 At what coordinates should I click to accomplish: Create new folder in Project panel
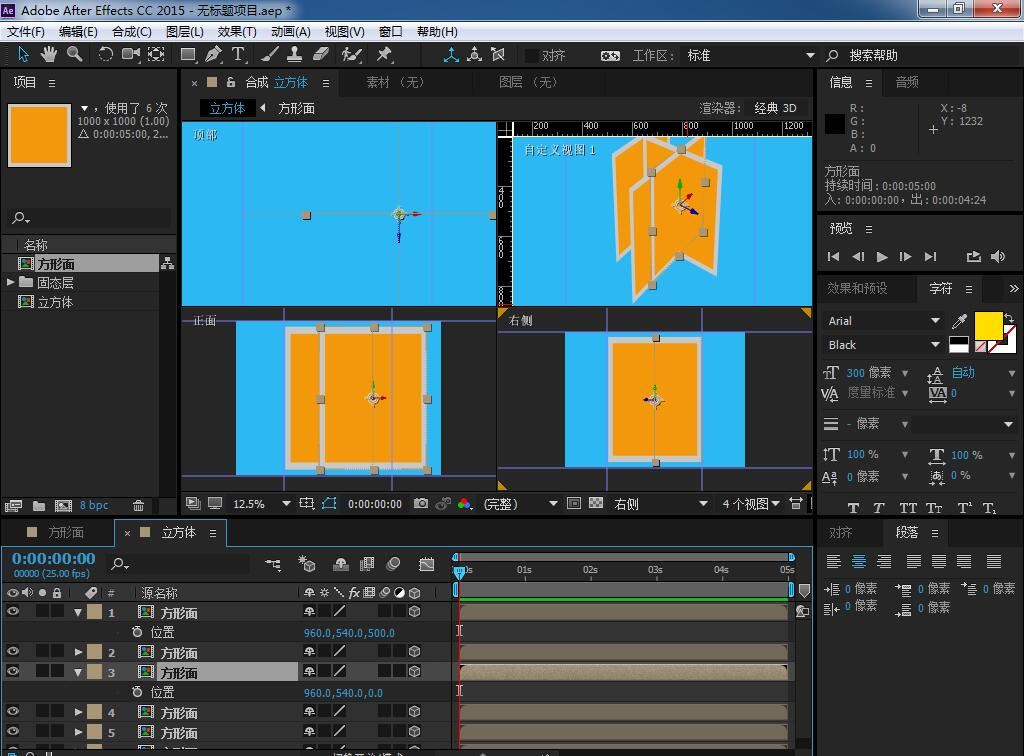click(x=39, y=506)
